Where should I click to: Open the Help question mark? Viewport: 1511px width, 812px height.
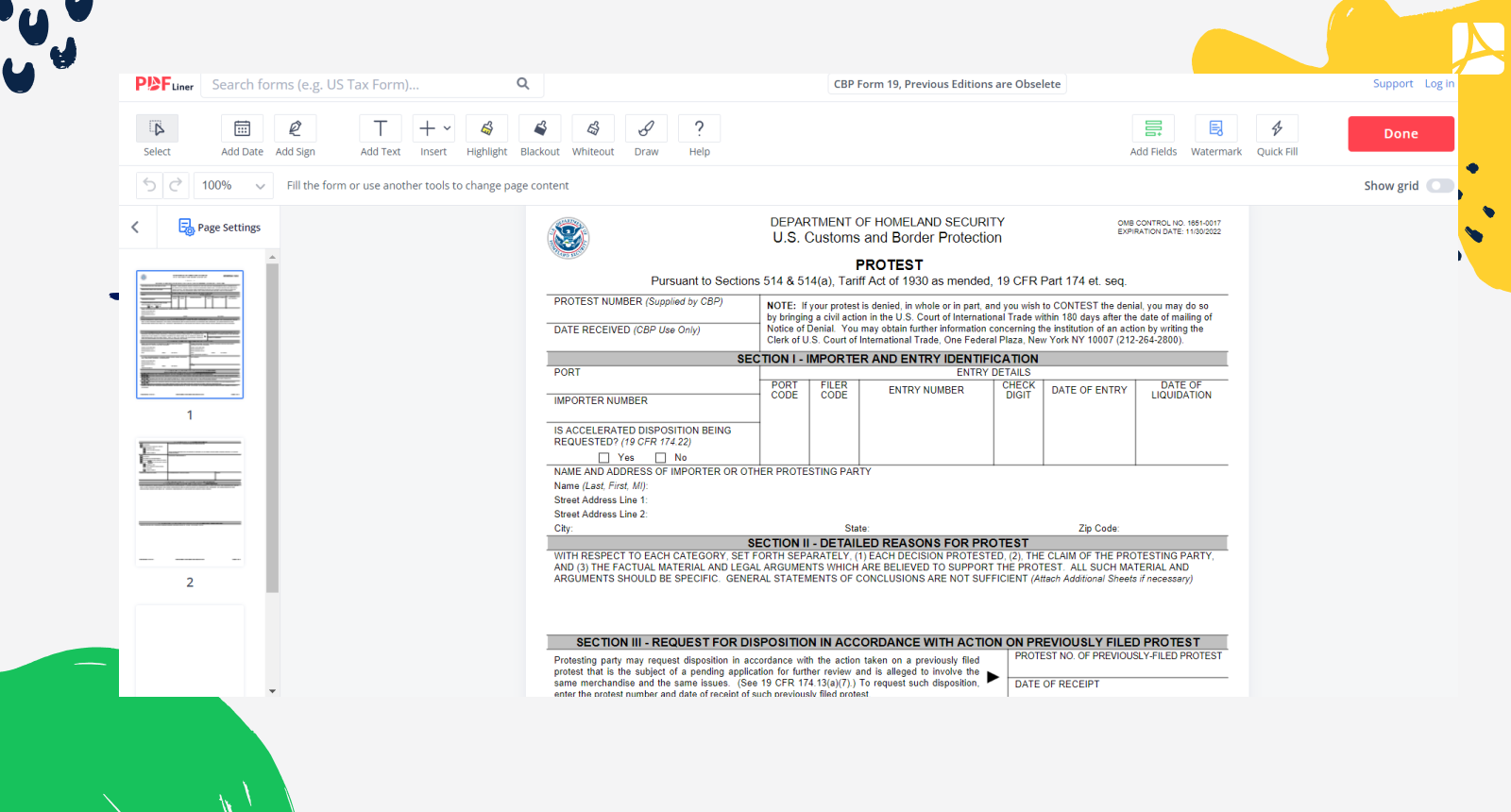(699, 128)
